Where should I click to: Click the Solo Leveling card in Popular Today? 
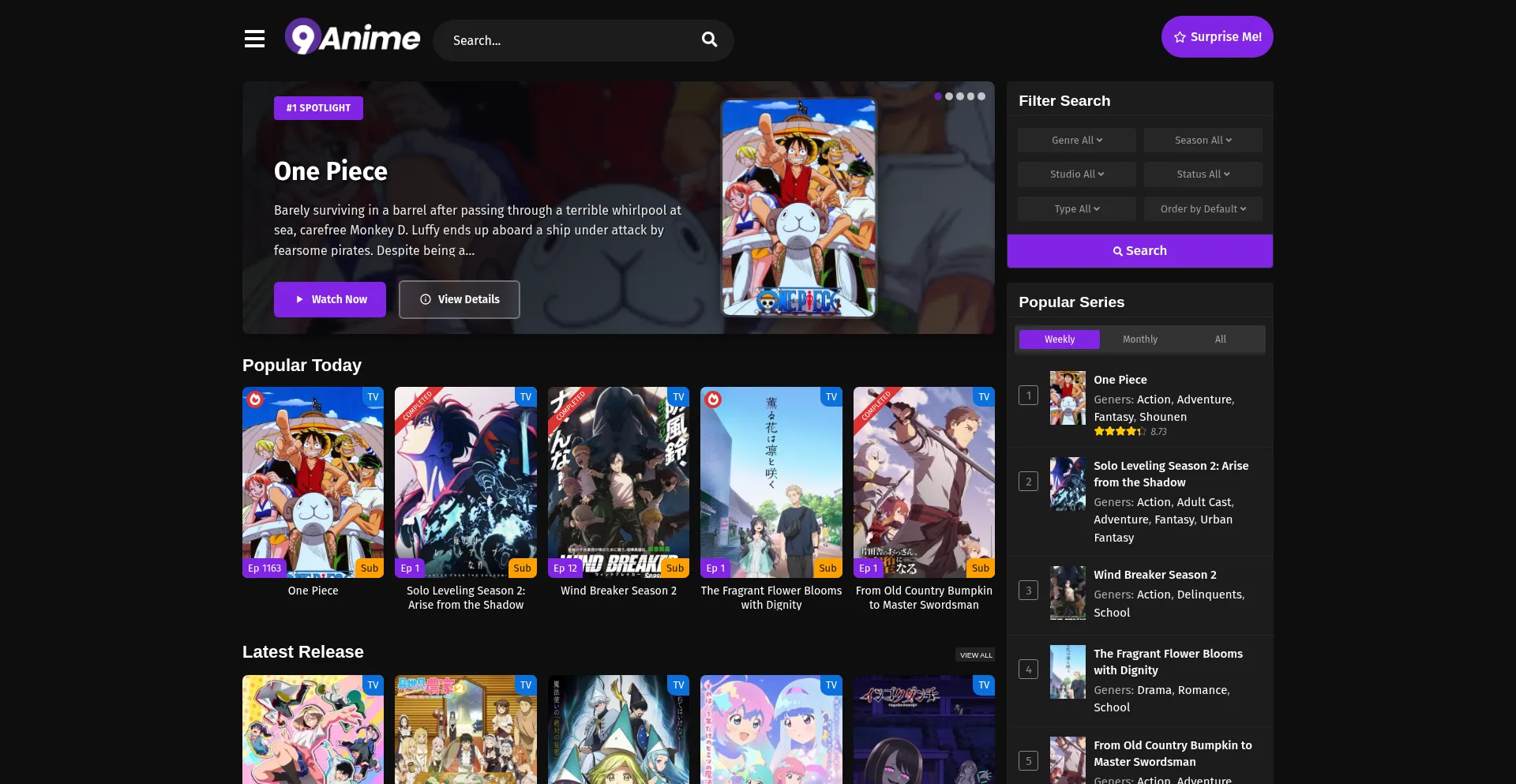466,482
